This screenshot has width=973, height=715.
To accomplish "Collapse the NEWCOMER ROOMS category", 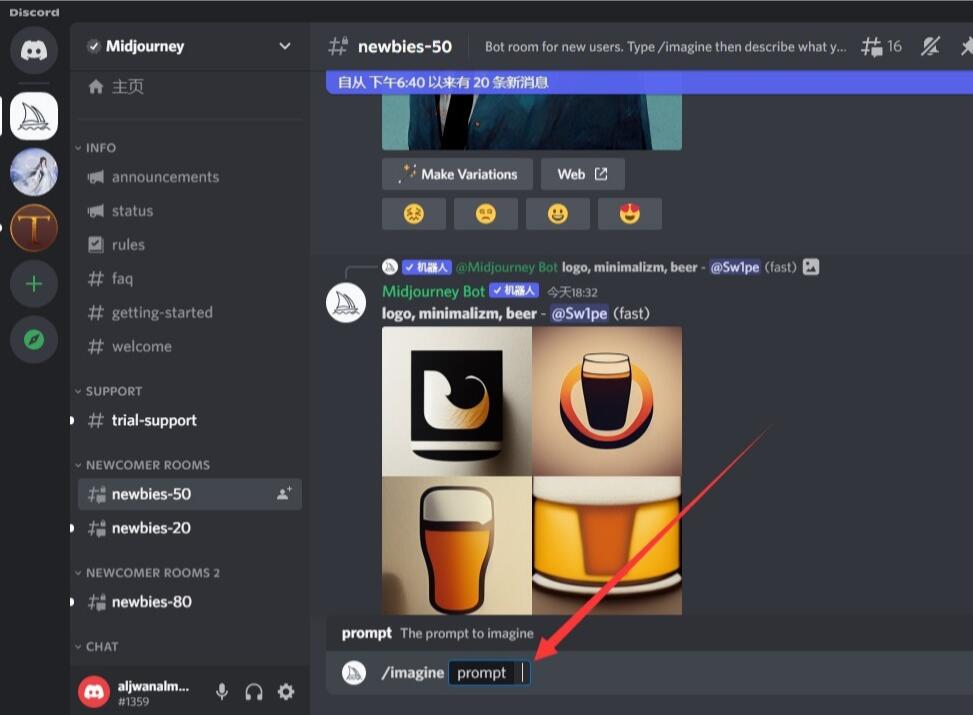I will pos(147,465).
